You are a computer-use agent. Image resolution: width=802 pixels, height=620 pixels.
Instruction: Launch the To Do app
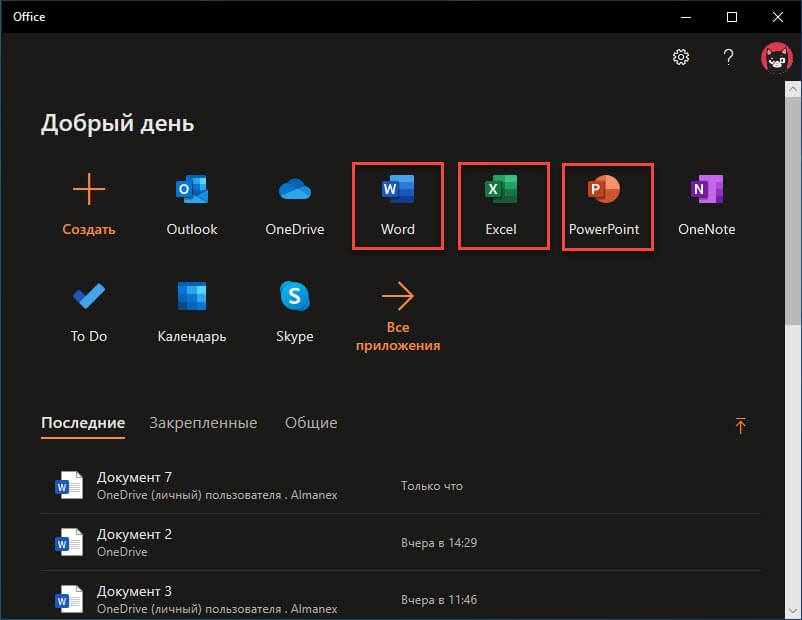(x=89, y=312)
